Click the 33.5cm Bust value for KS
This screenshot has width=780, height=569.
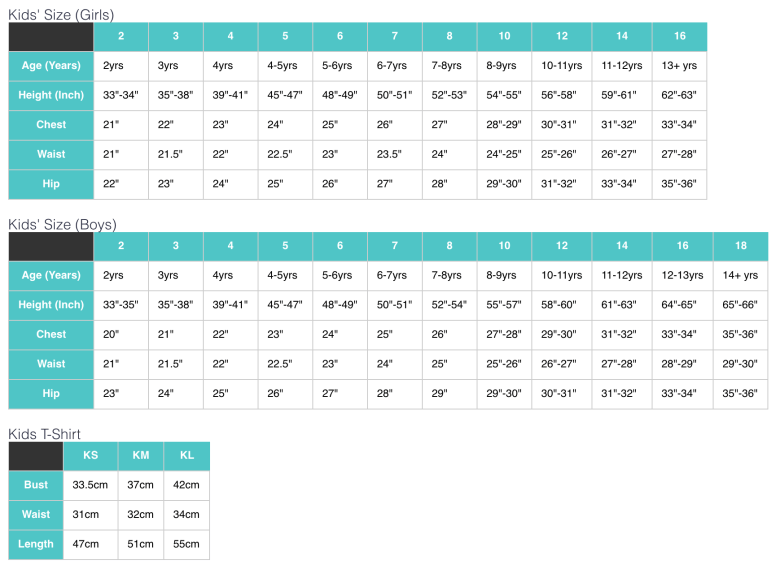pyautogui.click(x=91, y=485)
